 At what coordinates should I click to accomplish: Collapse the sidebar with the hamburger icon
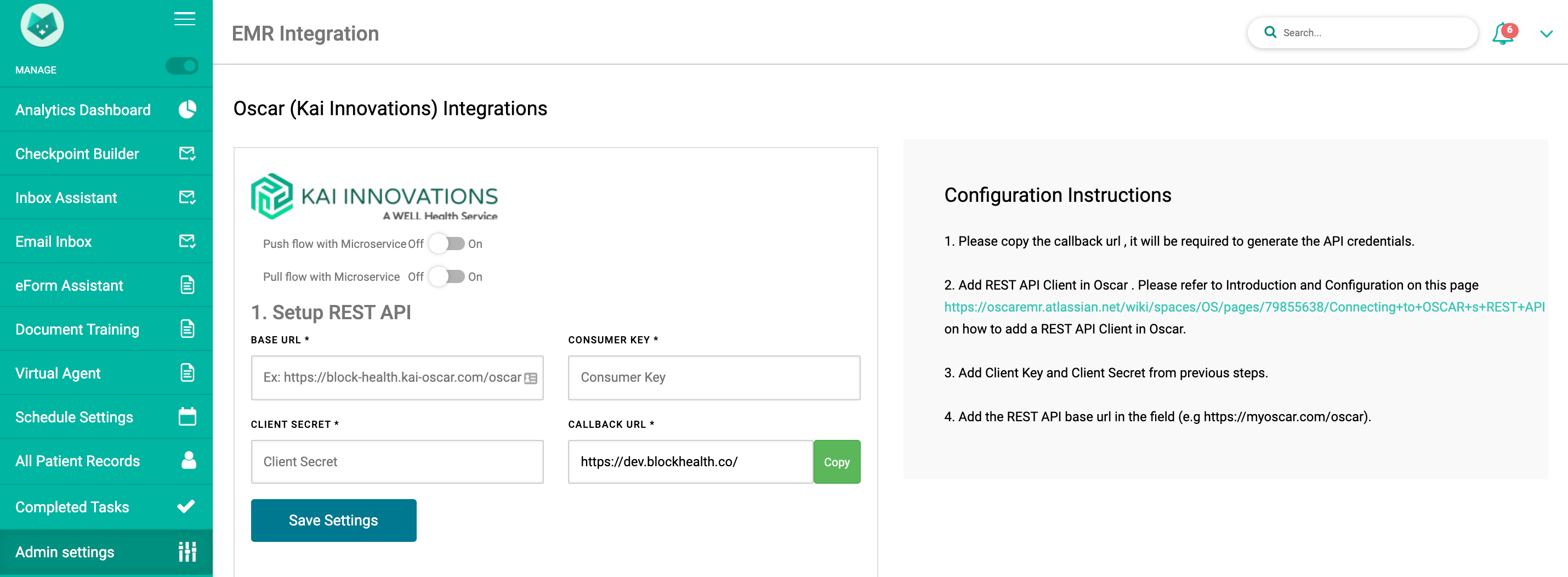(184, 19)
